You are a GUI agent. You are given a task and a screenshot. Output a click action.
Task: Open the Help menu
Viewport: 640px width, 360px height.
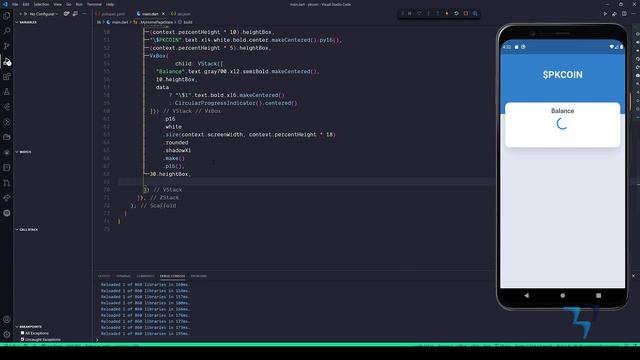coord(110,4)
